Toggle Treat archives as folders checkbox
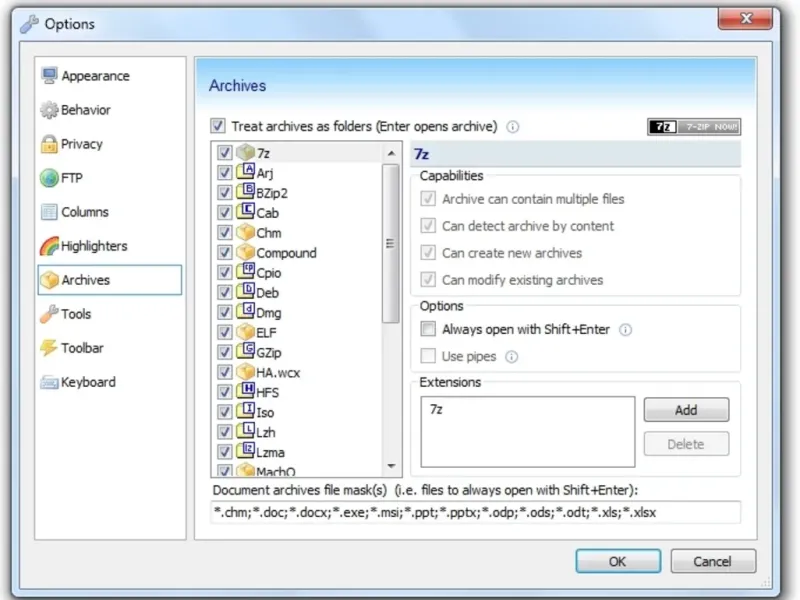The height and width of the screenshot is (600, 800). click(218, 126)
